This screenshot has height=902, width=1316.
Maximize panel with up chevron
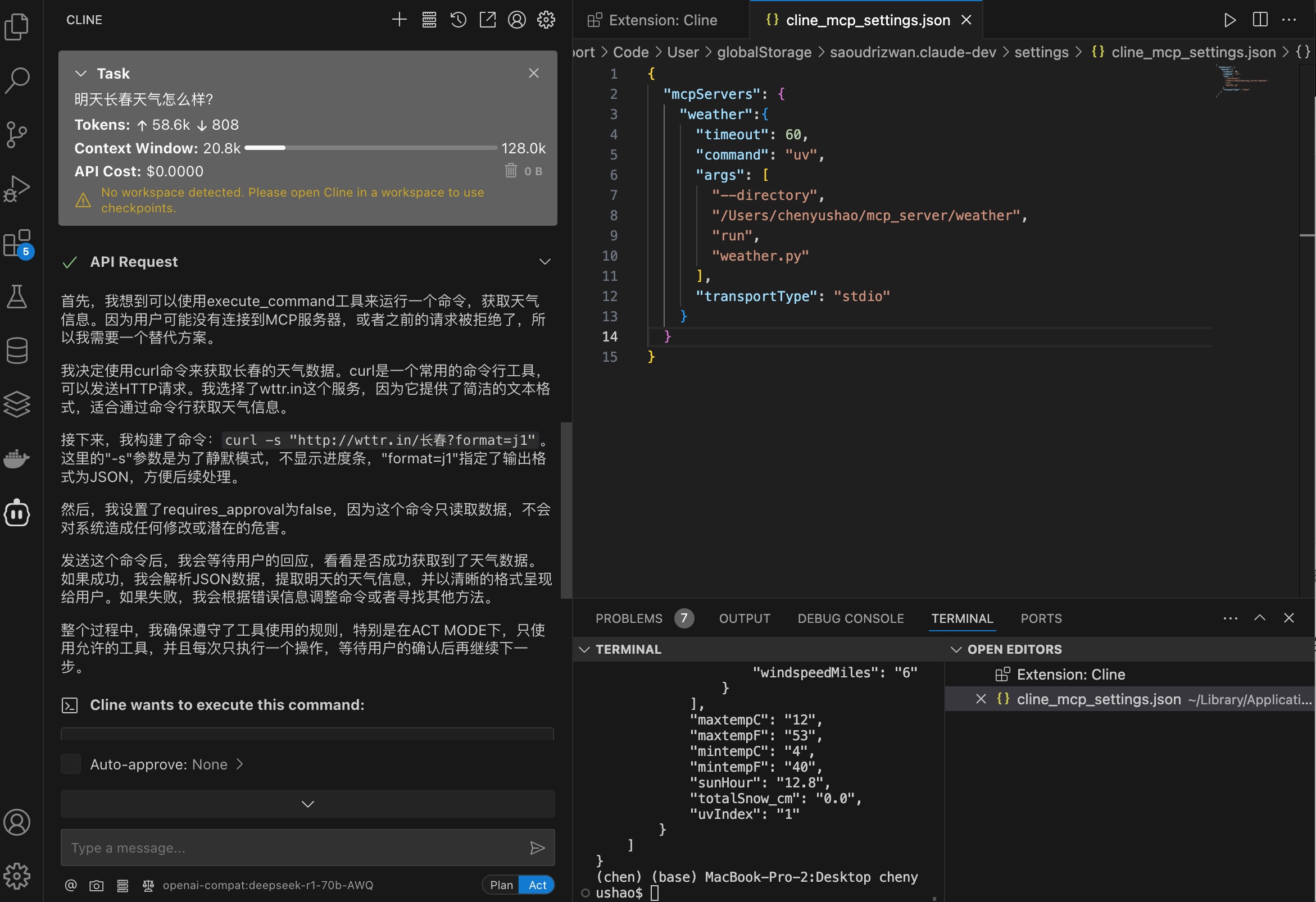click(x=1260, y=618)
